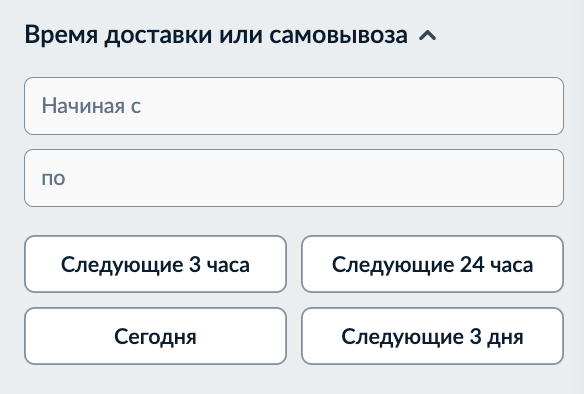
Task: Collapse the section with the chevron-up icon
Action: coord(428,35)
